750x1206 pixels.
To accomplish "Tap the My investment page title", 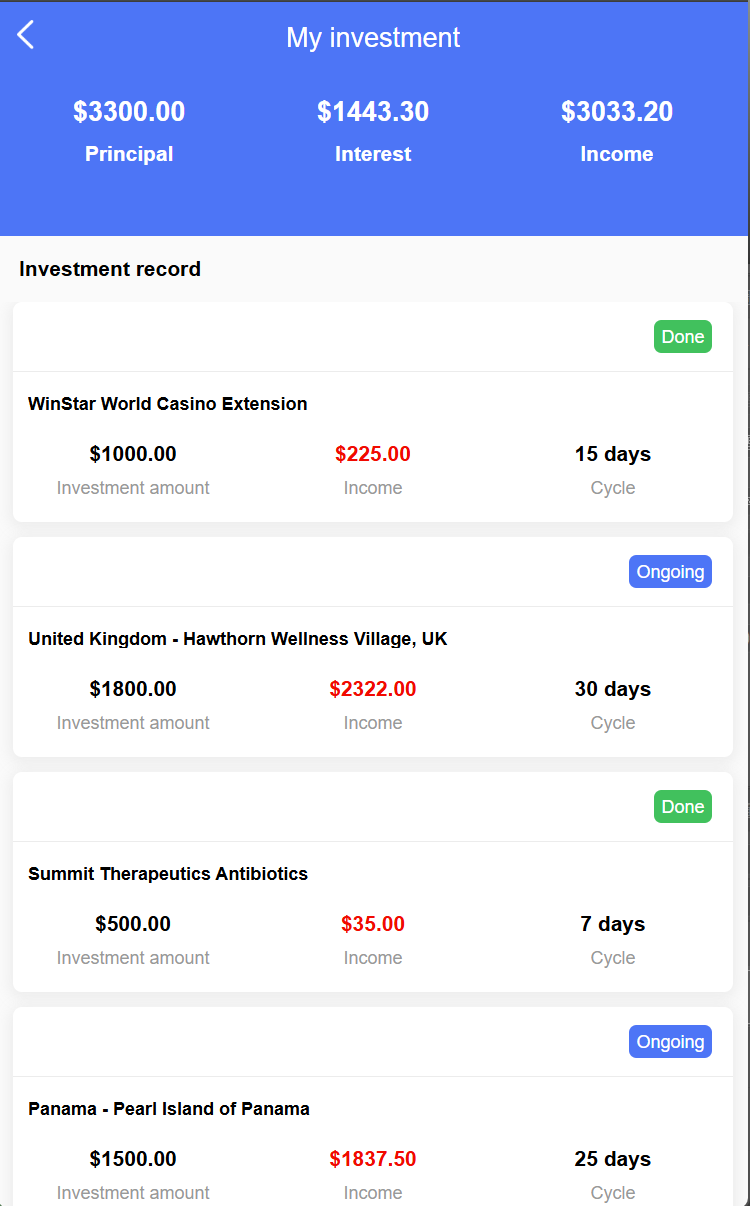I will tap(373, 37).
